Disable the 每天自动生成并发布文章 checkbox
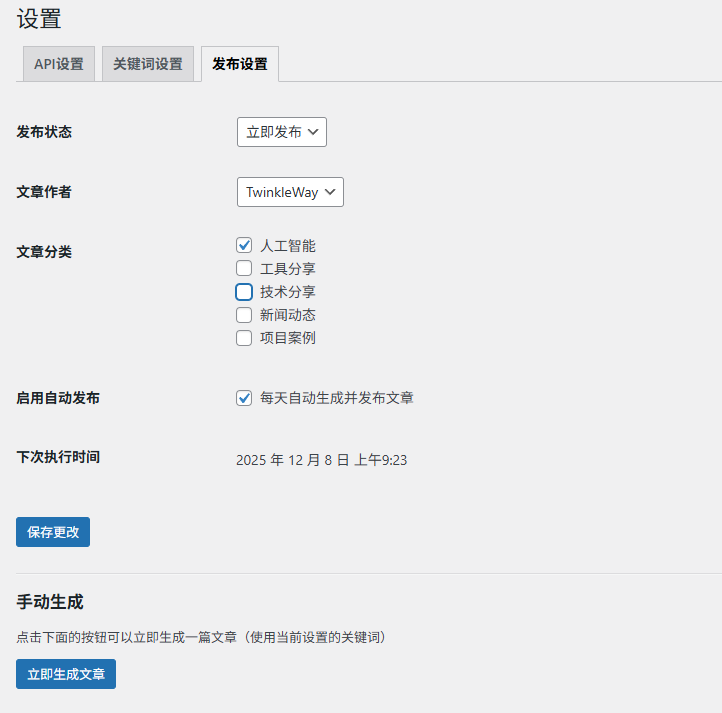The image size is (722, 713). pyautogui.click(x=244, y=398)
